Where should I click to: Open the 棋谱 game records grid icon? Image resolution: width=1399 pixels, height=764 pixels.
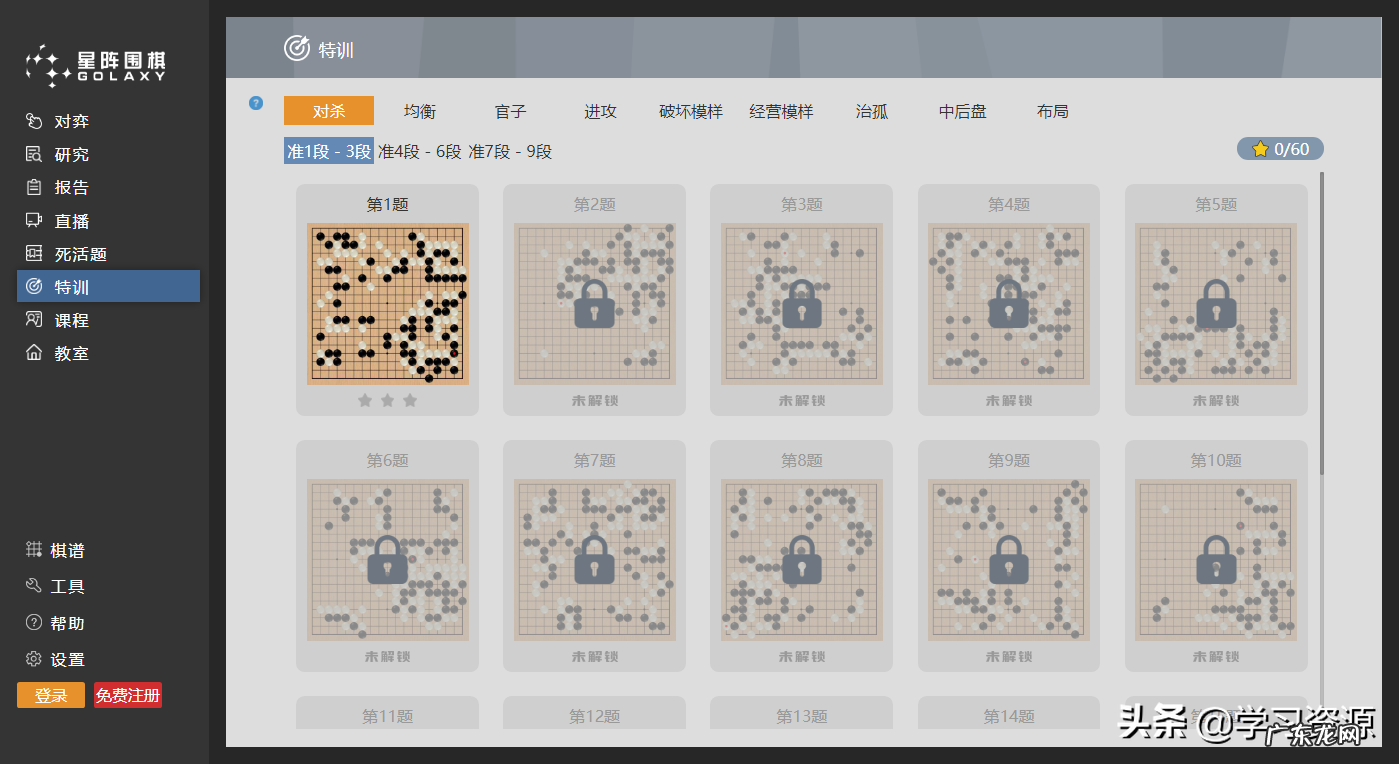click(33, 550)
